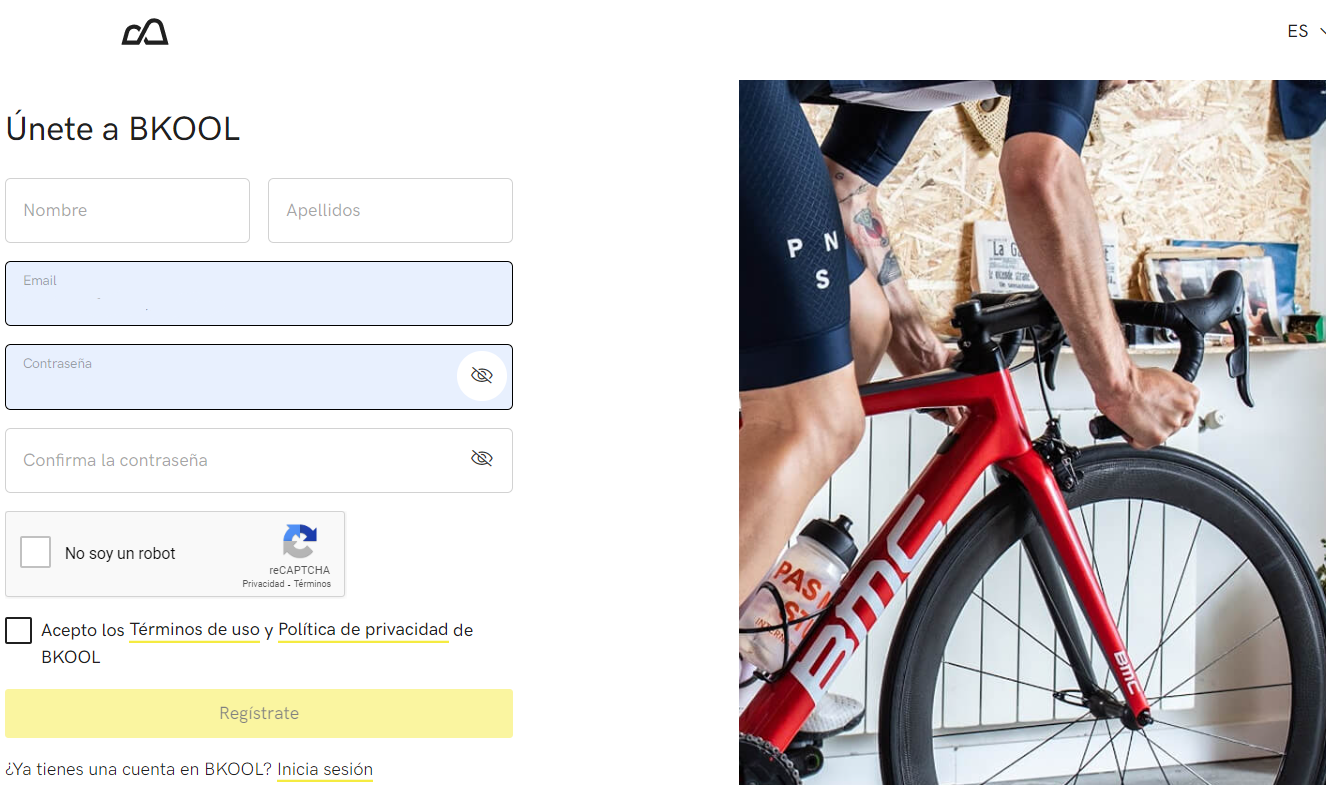Viewport: 1326px width, 785px height.
Task: Accept the Términos de uso checkbox
Action: (x=18, y=630)
